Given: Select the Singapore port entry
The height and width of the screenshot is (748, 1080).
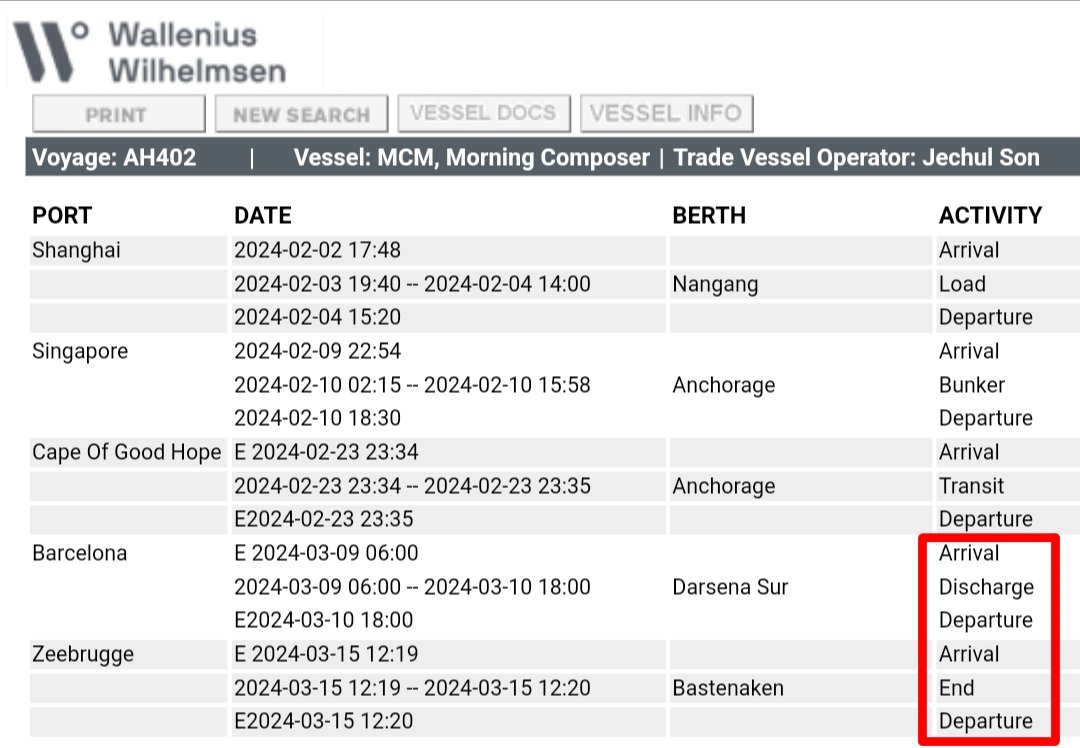Looking at the screenshot, I should [80, 351].
